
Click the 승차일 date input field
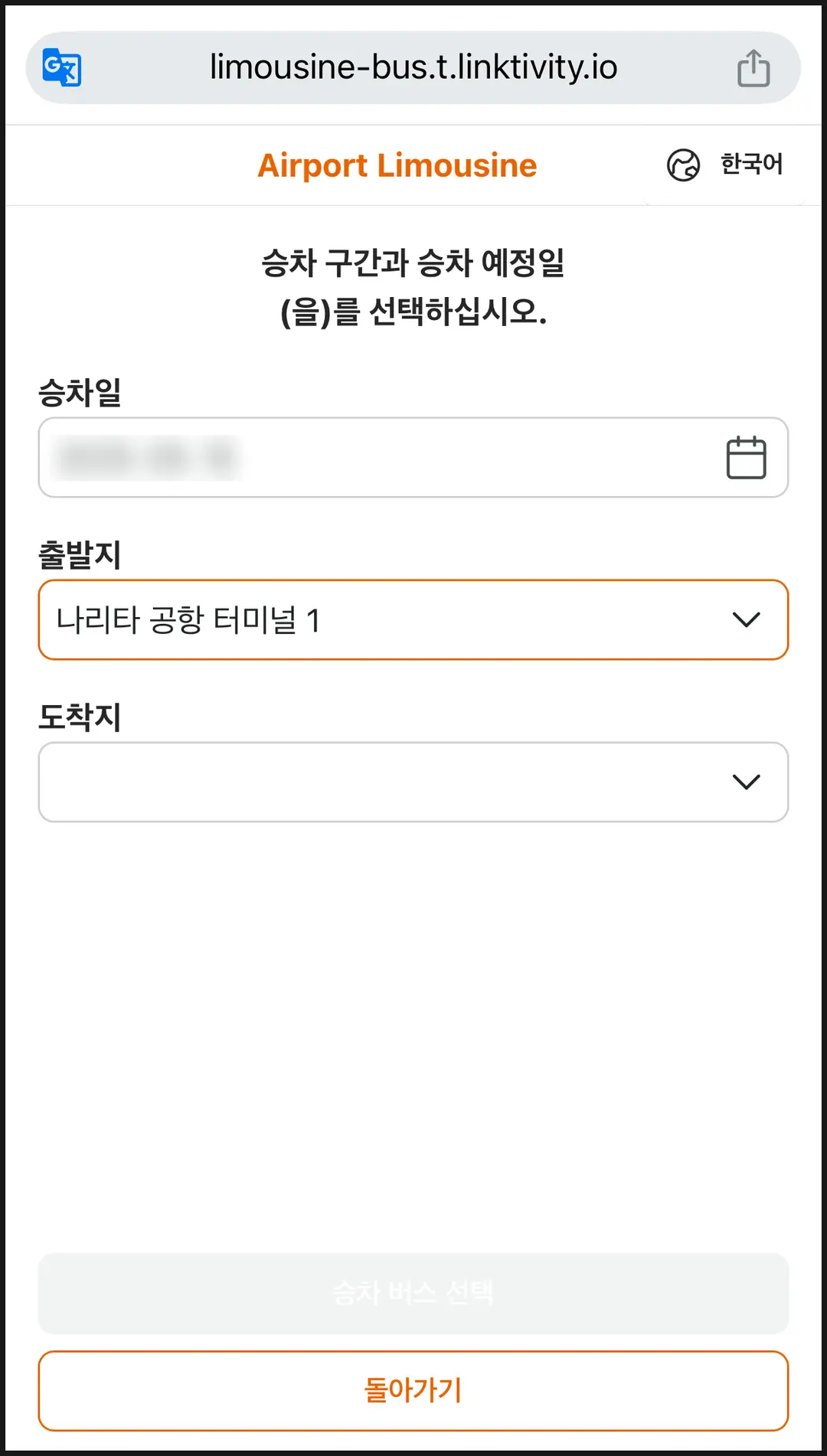click(x=413, y=458)
